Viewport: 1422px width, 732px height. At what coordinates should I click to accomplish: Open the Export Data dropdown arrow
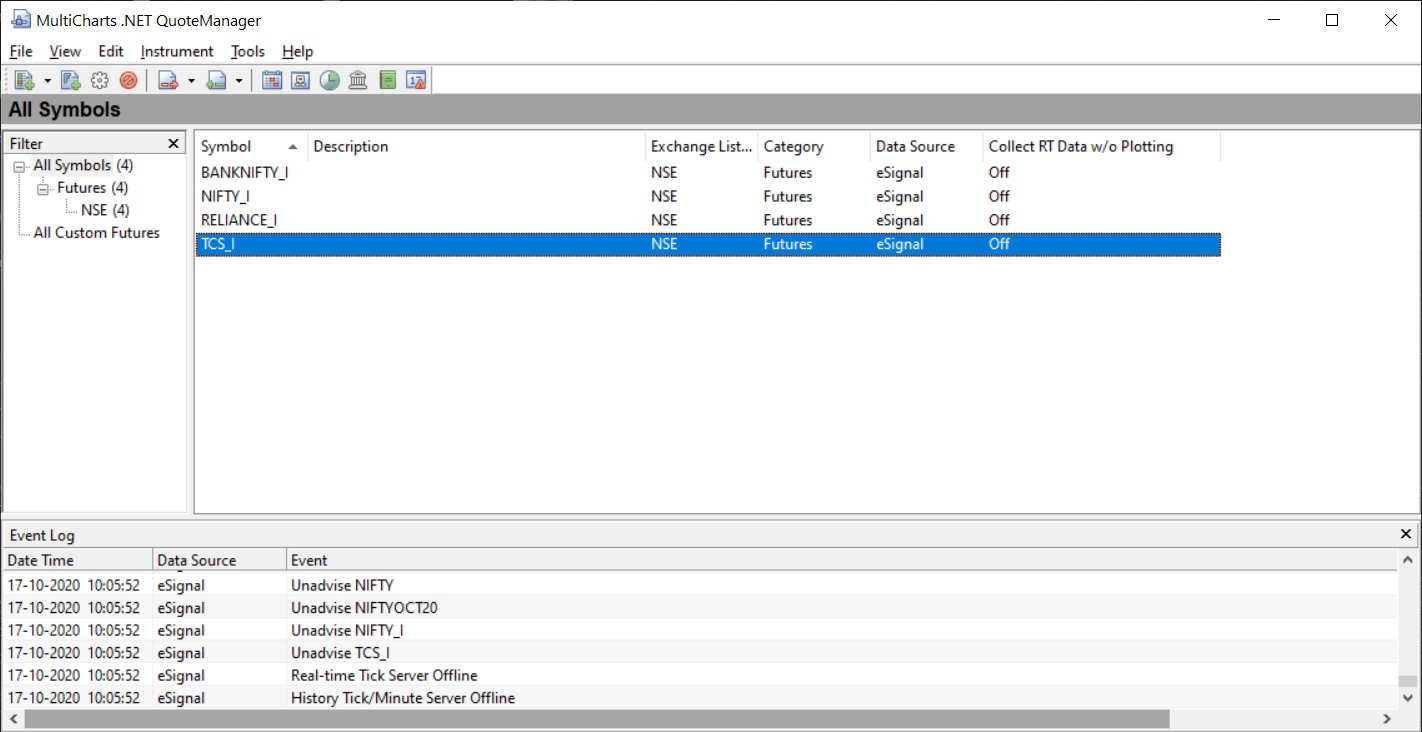(239, 81)
